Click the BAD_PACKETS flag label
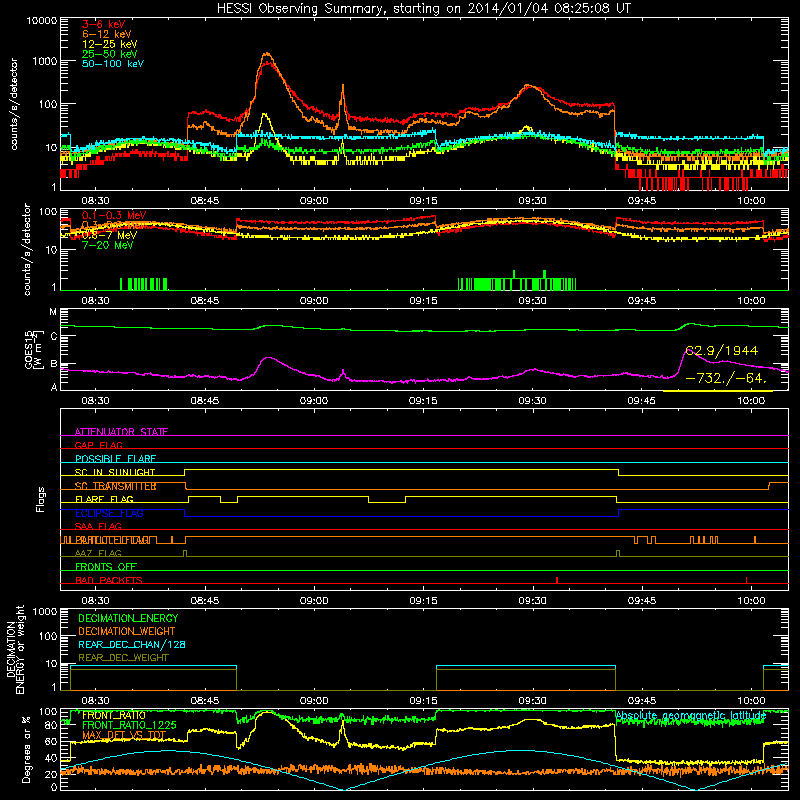 tap(109, 580)
